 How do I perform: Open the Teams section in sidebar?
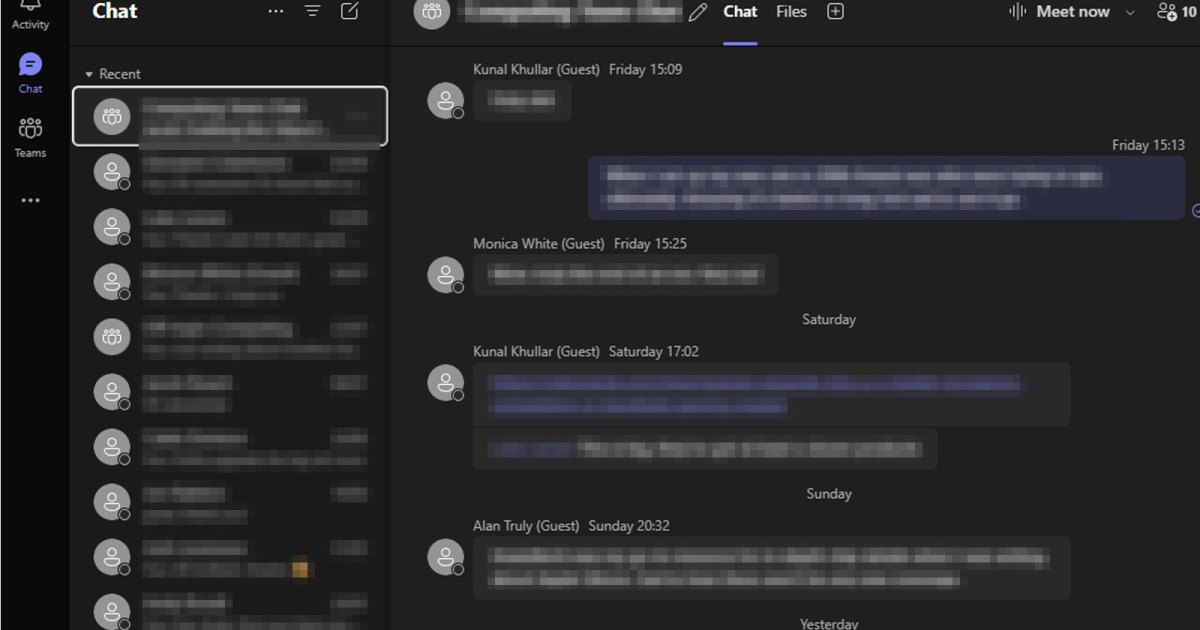30,137
